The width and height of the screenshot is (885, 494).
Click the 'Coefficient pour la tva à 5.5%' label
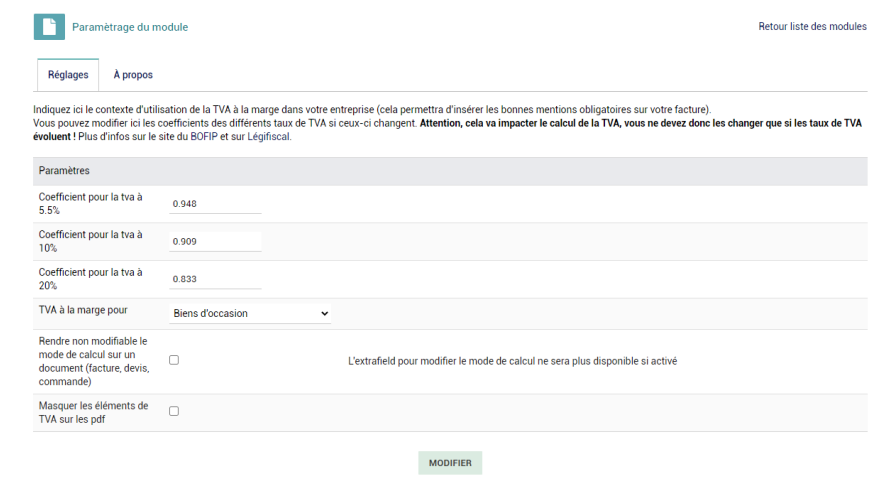point(90,204)
